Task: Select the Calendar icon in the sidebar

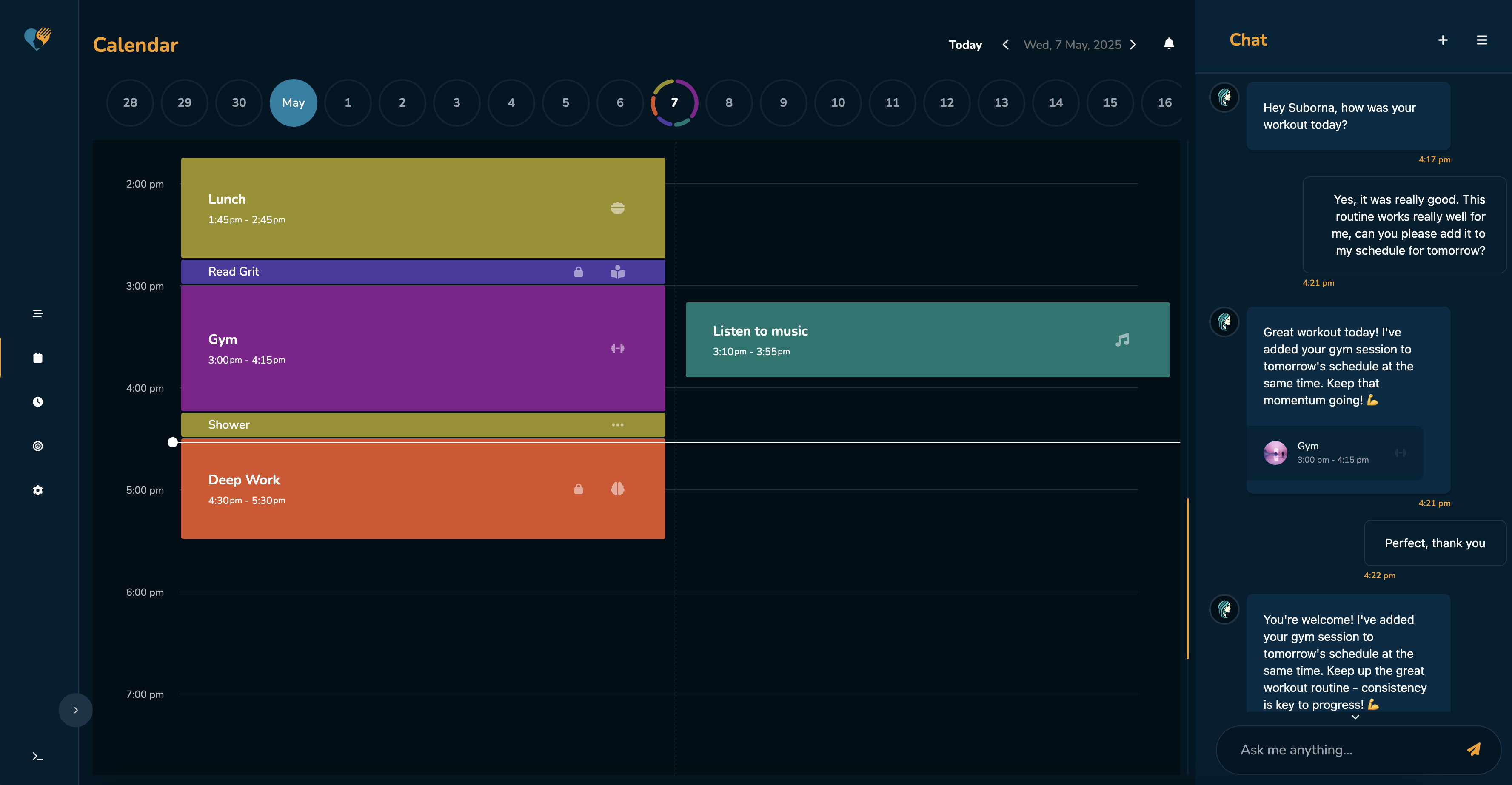Action: 37,357
